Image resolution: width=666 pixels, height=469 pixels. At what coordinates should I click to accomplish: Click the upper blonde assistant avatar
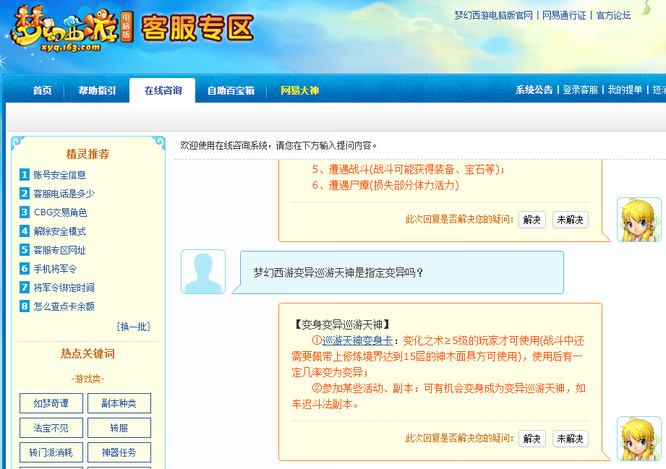[x=639, y=219]
